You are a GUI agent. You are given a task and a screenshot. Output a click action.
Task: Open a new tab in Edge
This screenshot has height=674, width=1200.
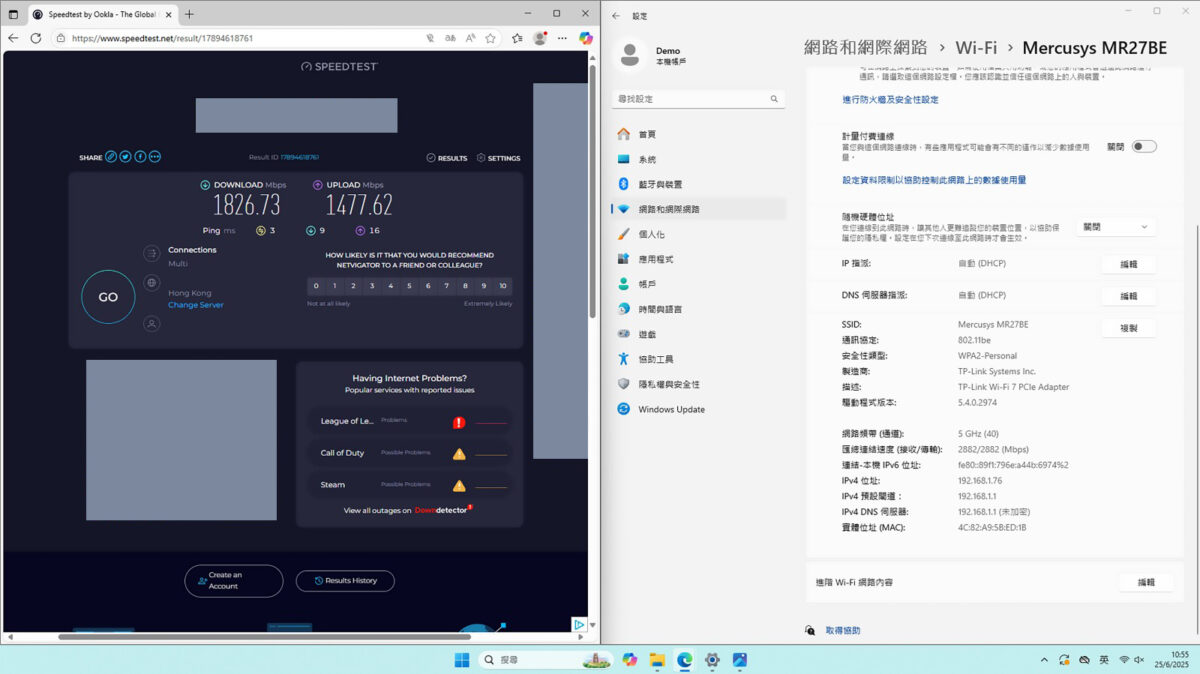coord(189,14)
